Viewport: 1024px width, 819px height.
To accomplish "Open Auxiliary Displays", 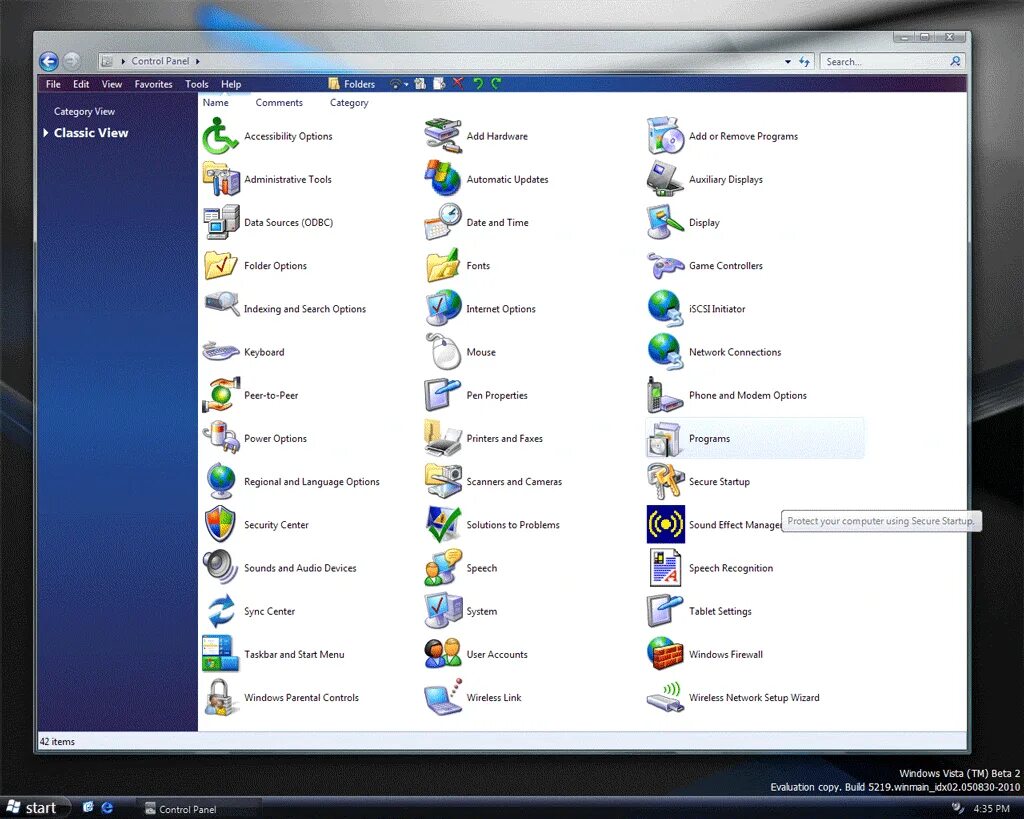I will 705,179.
